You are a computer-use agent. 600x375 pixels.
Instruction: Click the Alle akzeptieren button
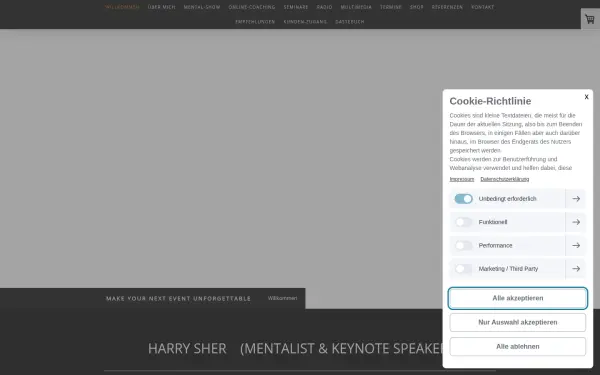(517, 298)
